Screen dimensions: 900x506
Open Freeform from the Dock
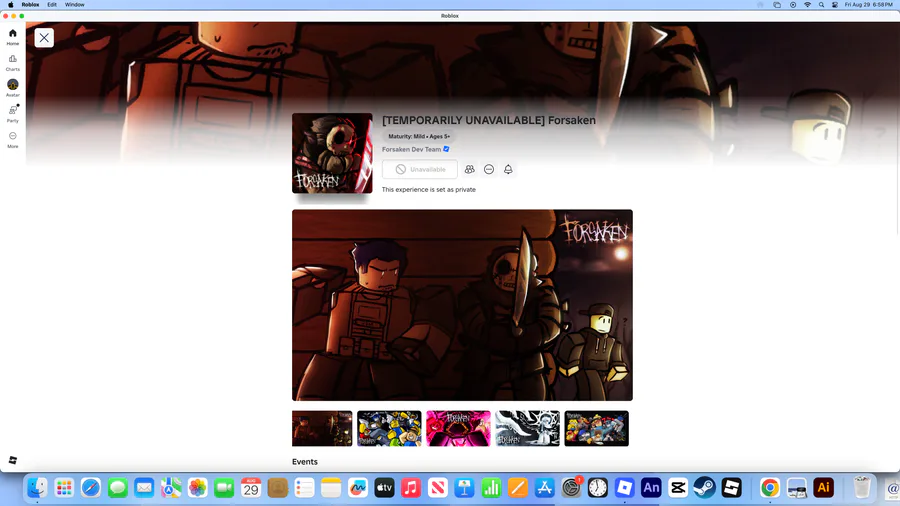(358, 488)
